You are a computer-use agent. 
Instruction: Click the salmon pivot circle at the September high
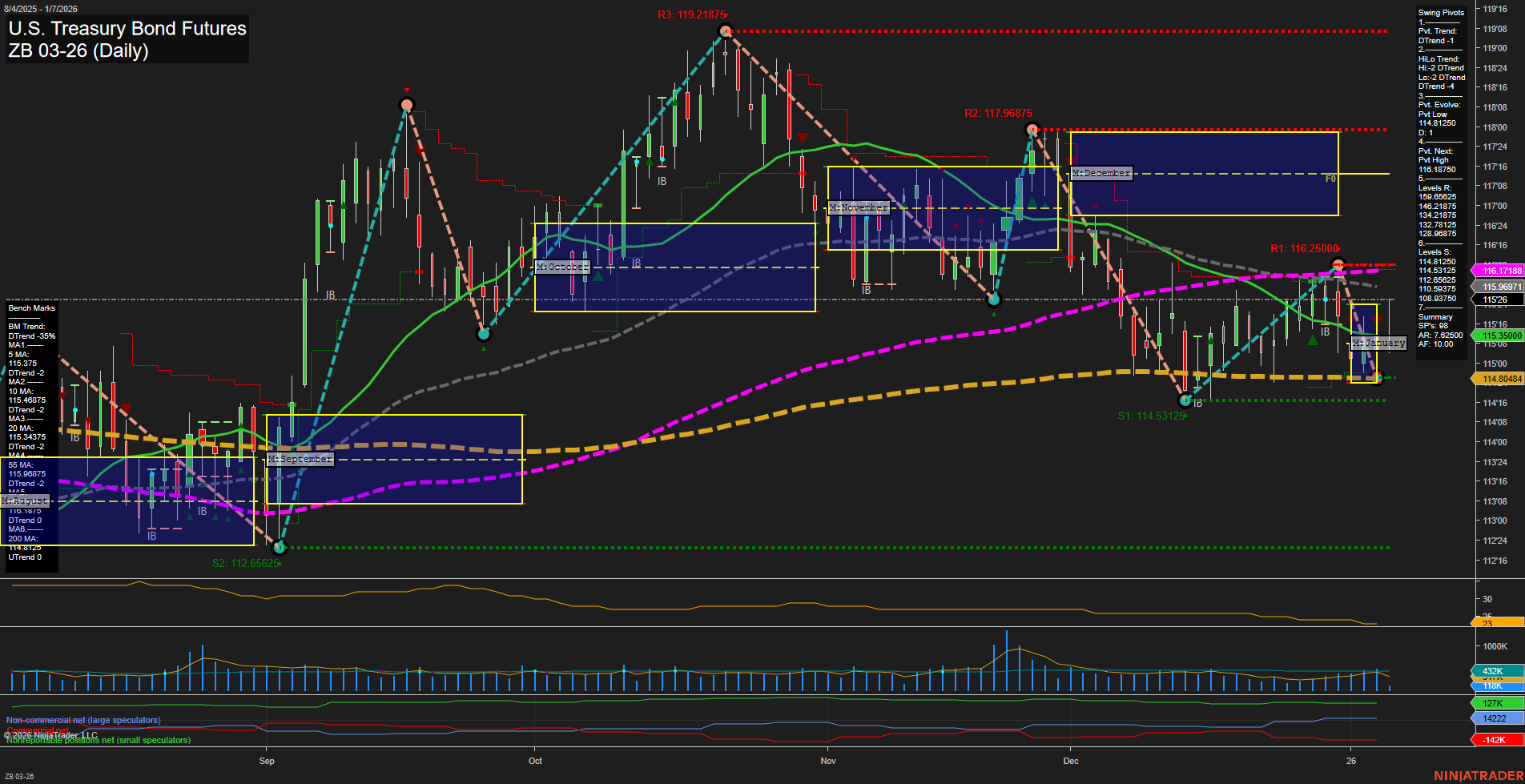[x=407, y=104]
